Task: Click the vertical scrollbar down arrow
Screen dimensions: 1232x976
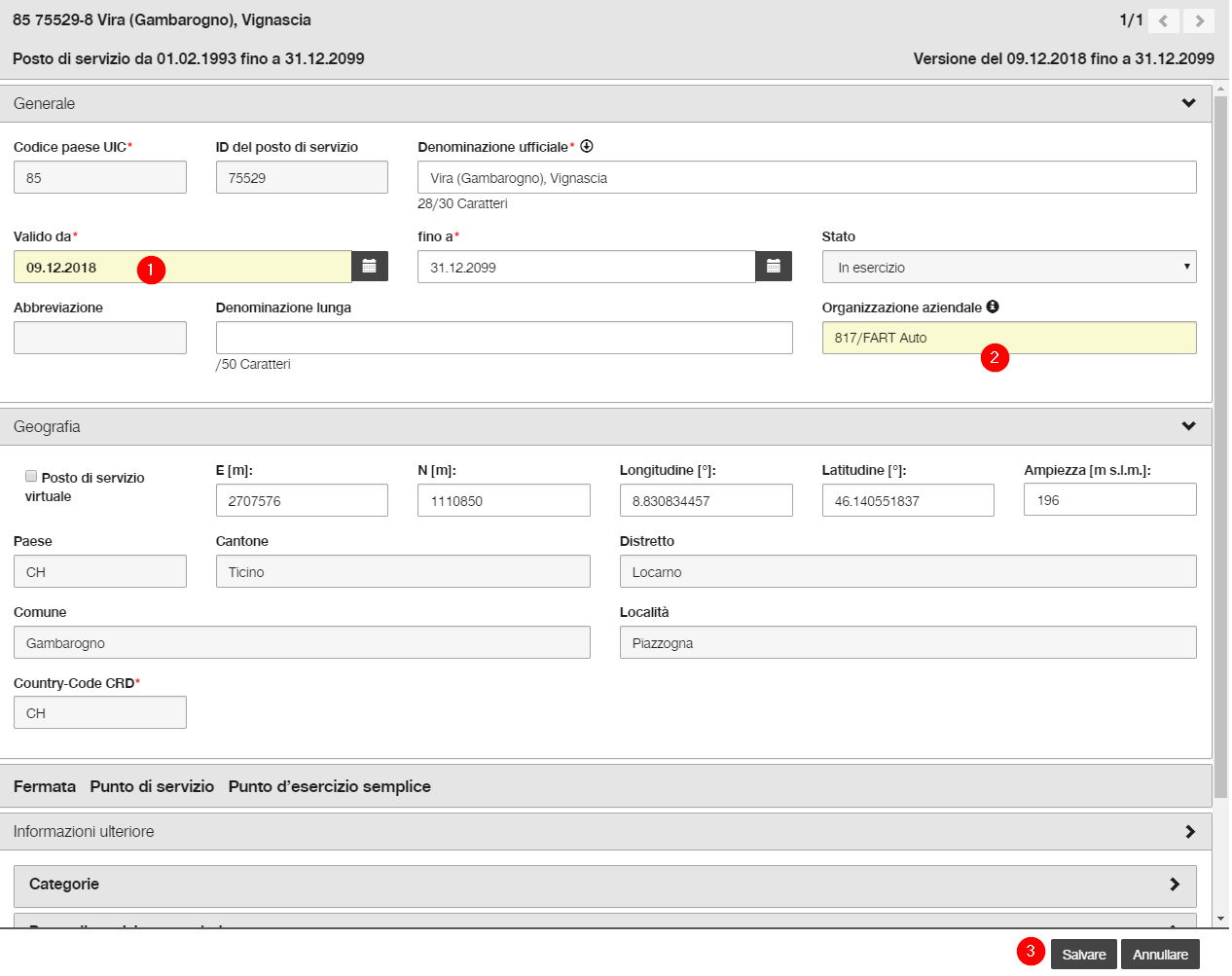Action: tap(1221, 919)
